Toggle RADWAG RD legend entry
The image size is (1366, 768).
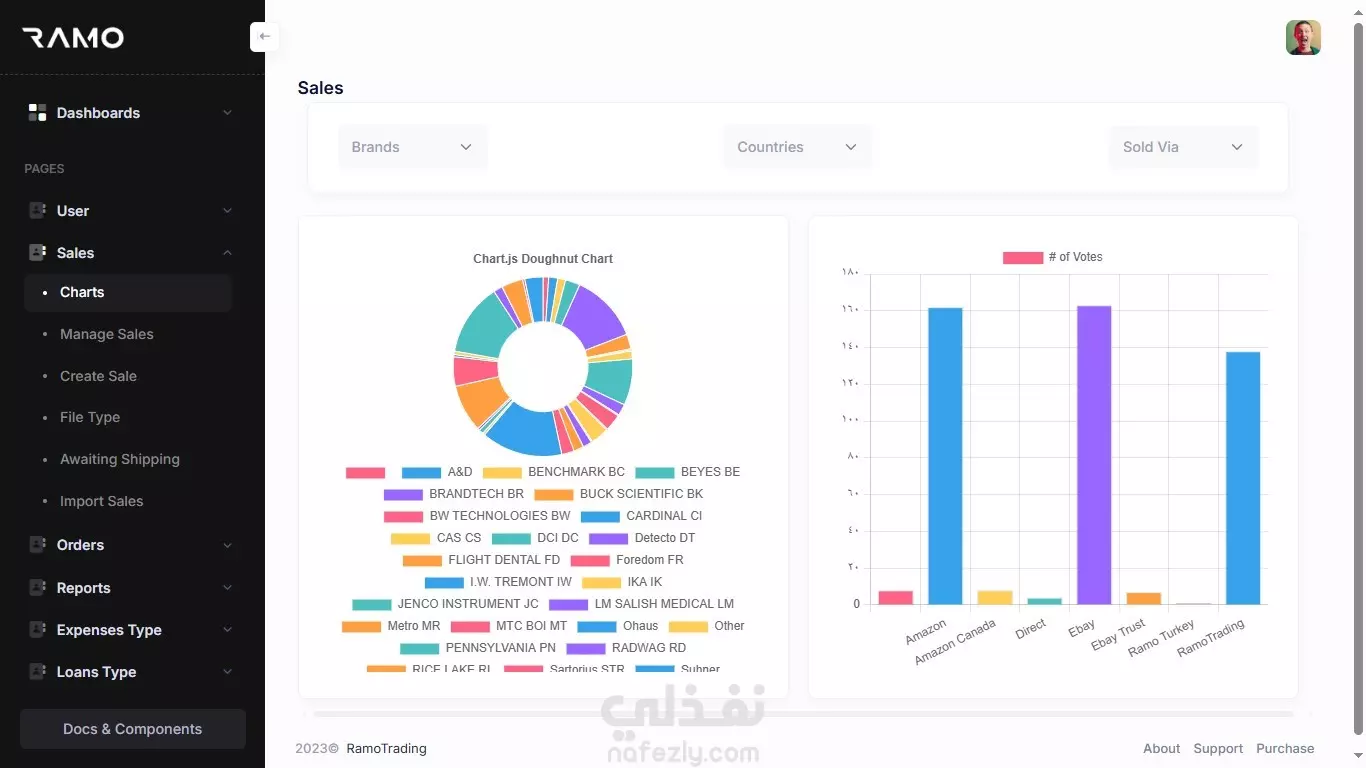pyautogui.click(x=626, y=648)
